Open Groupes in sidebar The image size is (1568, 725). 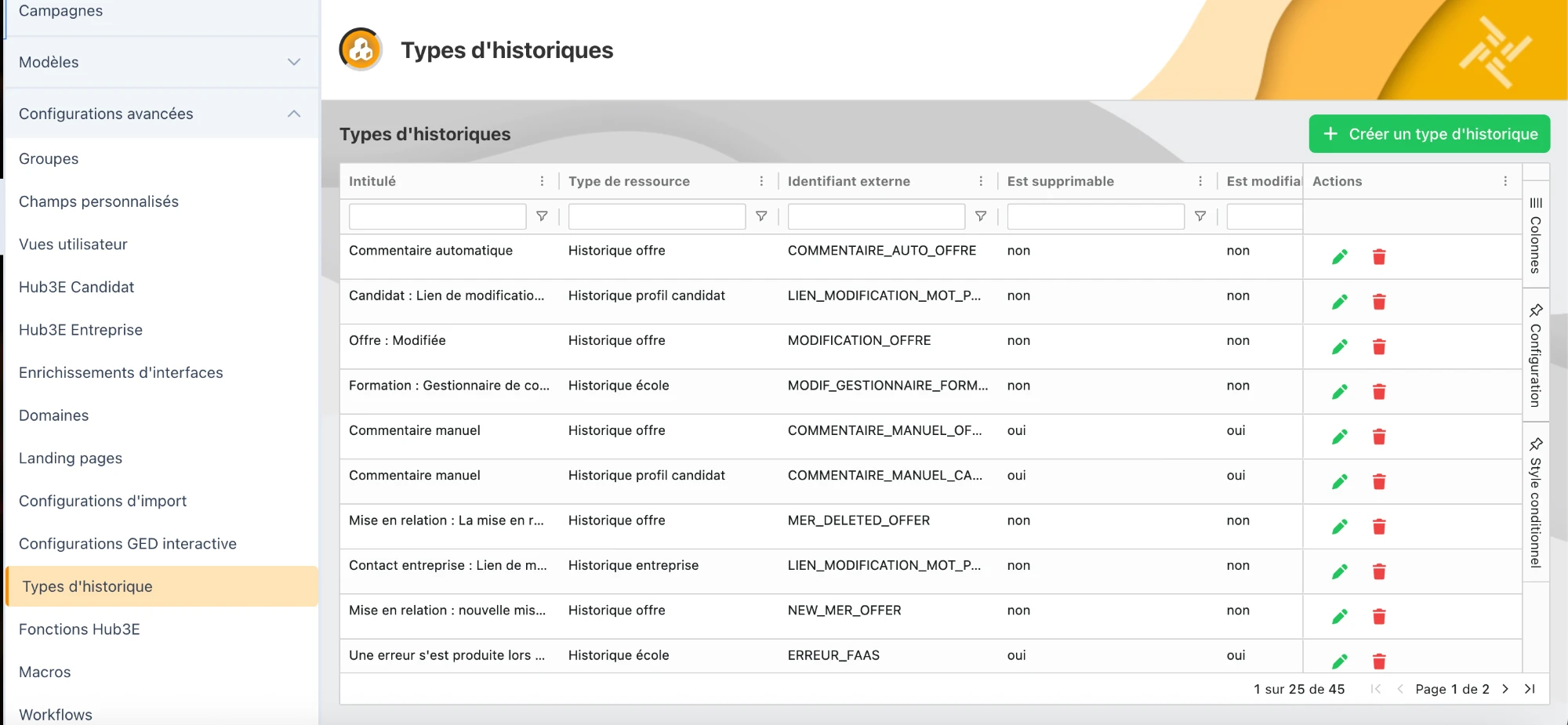[49, 158]
